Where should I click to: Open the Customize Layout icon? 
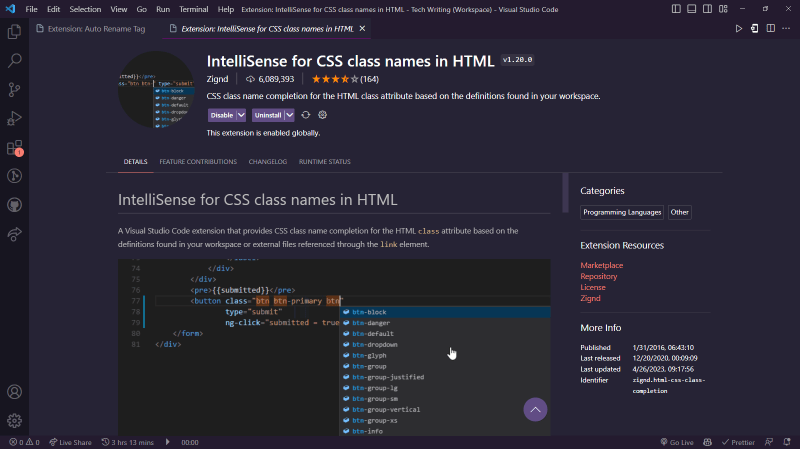click(723, 9)
